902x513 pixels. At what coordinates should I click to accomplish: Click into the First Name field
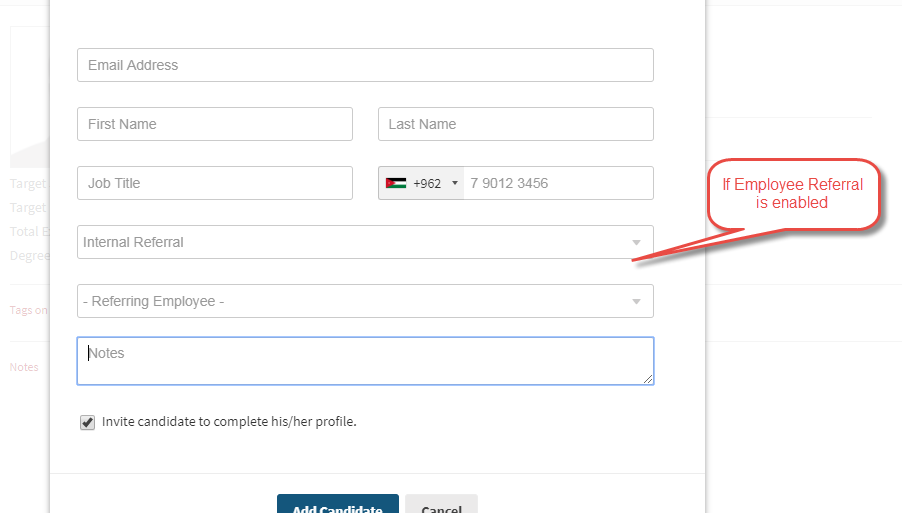pyautogui.click(x=215, y=124)
